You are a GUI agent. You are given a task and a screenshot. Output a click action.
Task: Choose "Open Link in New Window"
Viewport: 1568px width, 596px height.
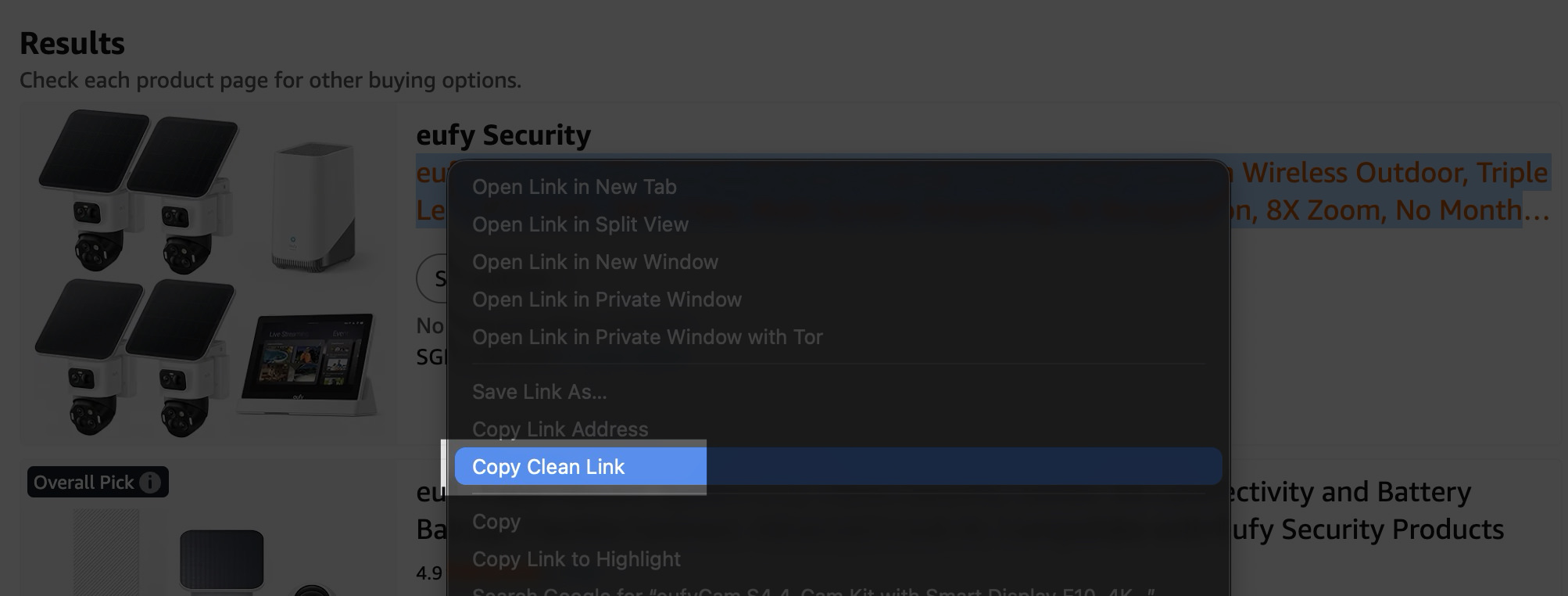click(x=595, y=262)
